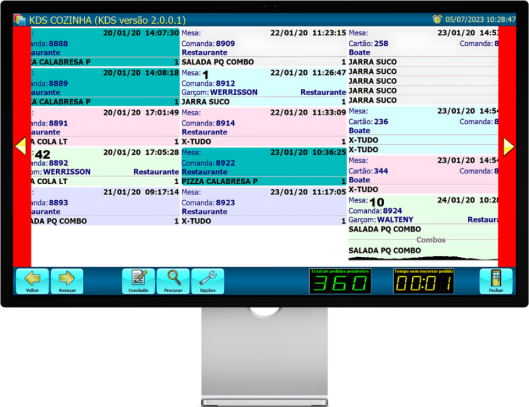Click the Garçom WALTENY label in order 8924
Viewport: 529px width, 407px height.
tap(381, 220)
